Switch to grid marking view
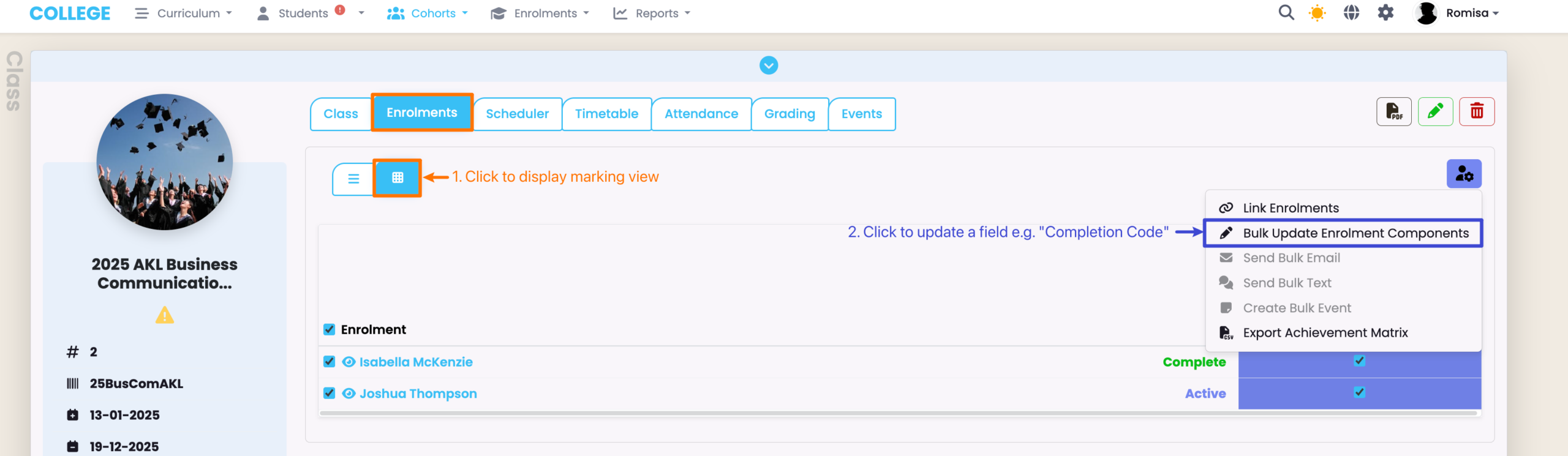 pyautogui.click(x=398, y=178)
